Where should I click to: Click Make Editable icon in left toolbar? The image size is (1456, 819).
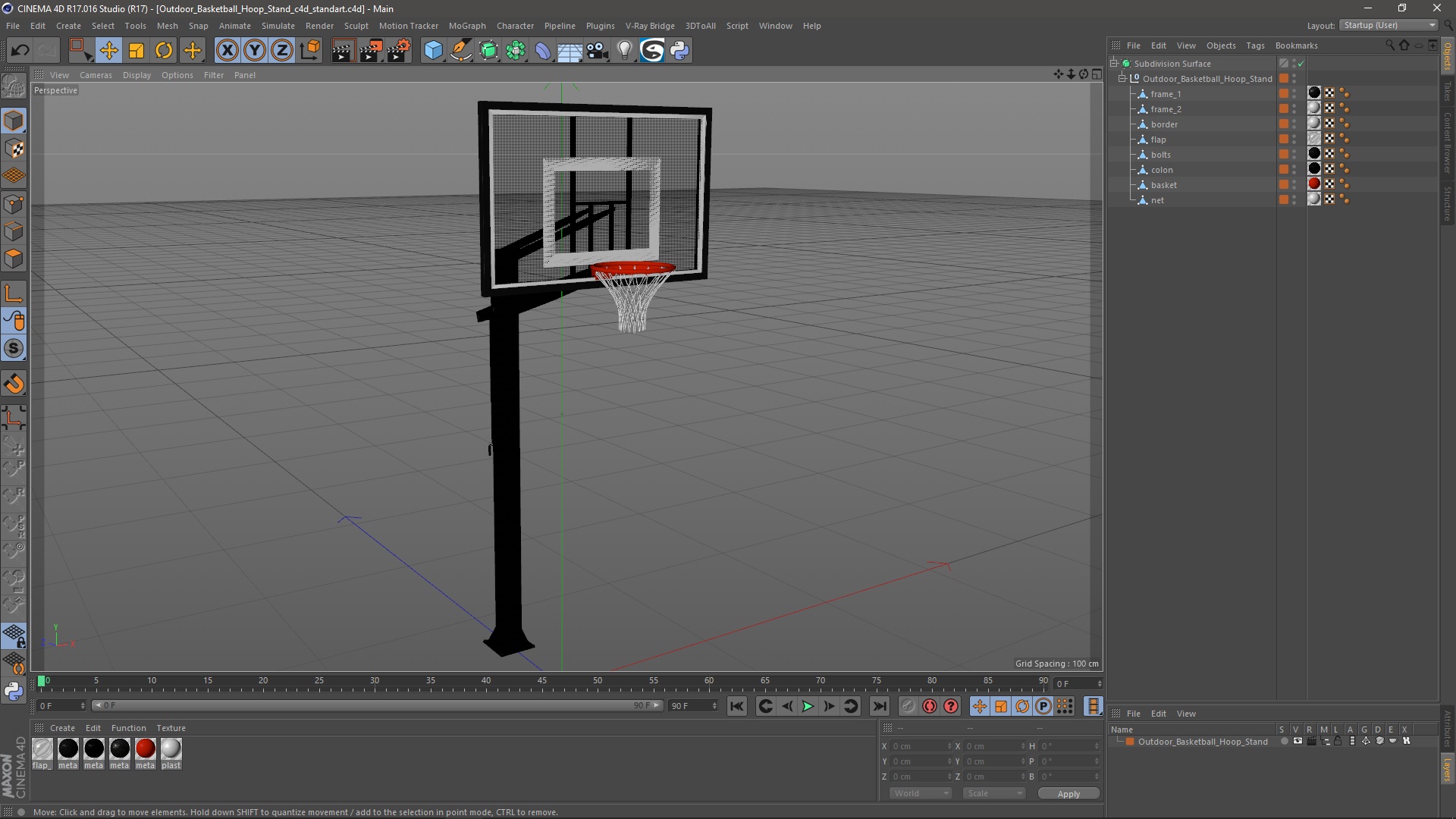[14, 86]
